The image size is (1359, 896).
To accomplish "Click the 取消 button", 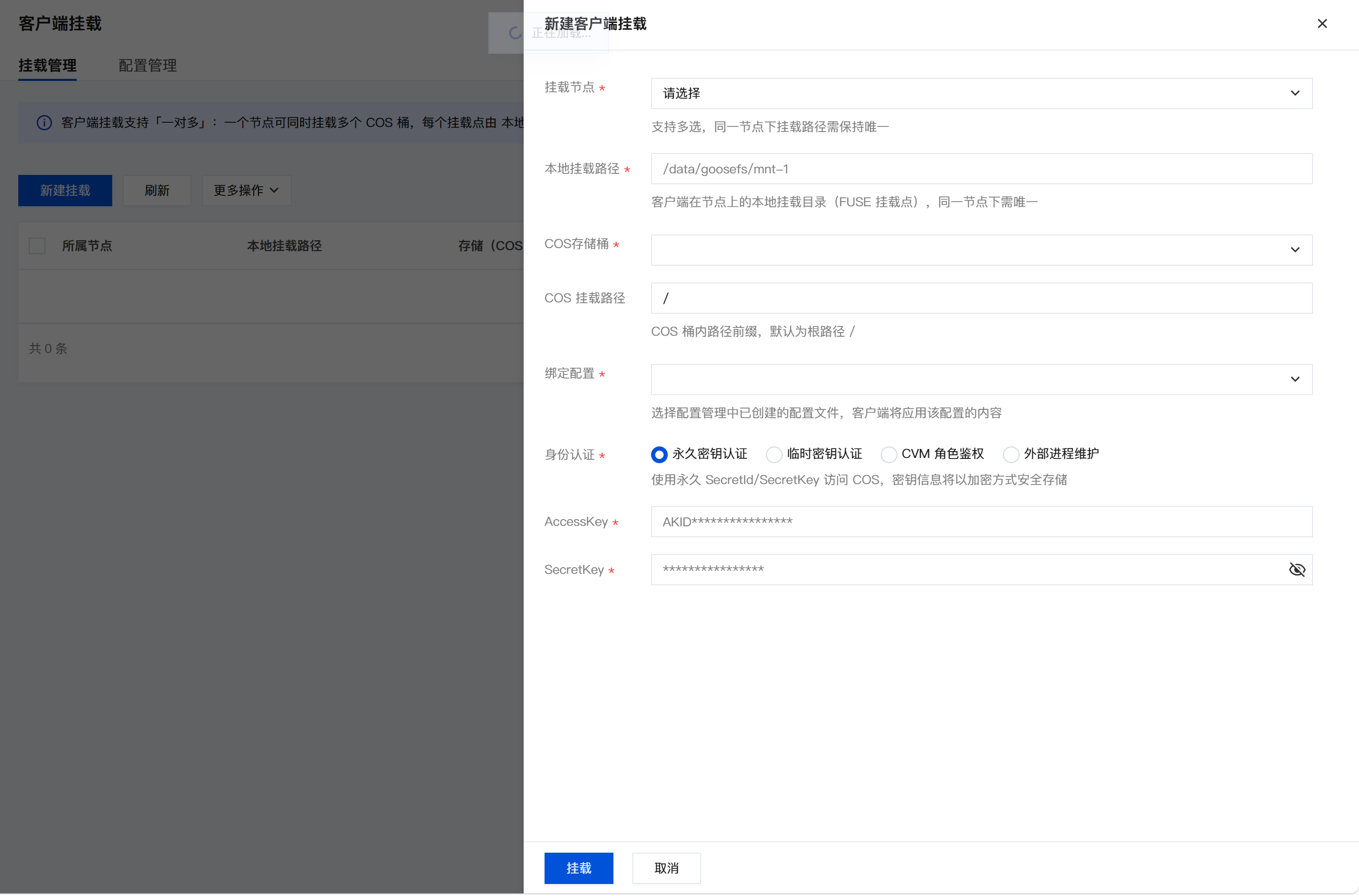I will pos(666,868).
